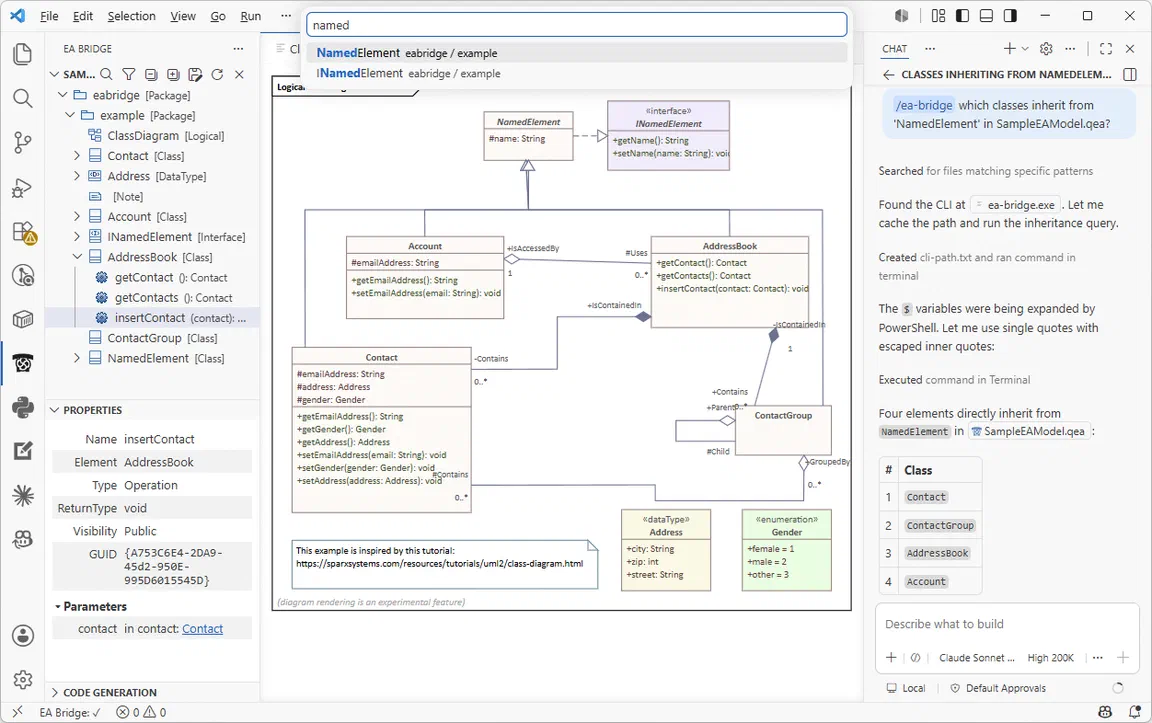Open the File menu
Viewport: 1152px width, 723px height.
[49, 16]
